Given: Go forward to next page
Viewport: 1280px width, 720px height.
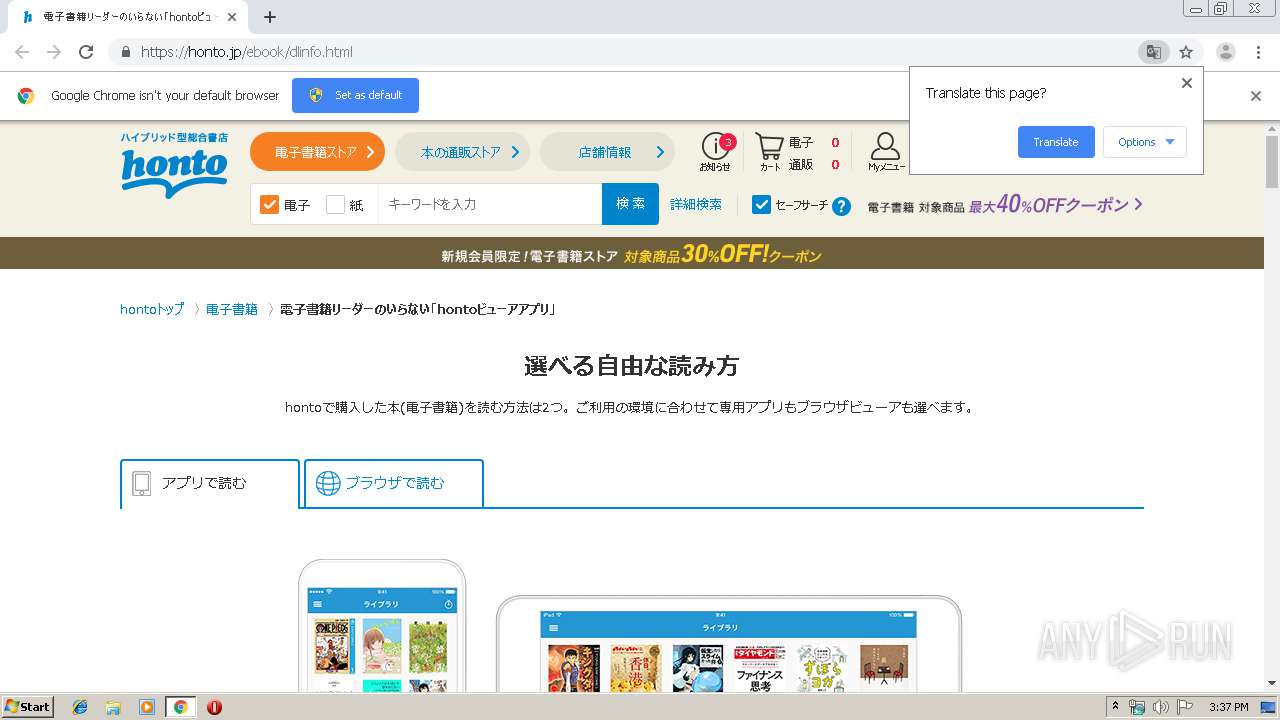Looking at the screenshot, I should 54,52.
